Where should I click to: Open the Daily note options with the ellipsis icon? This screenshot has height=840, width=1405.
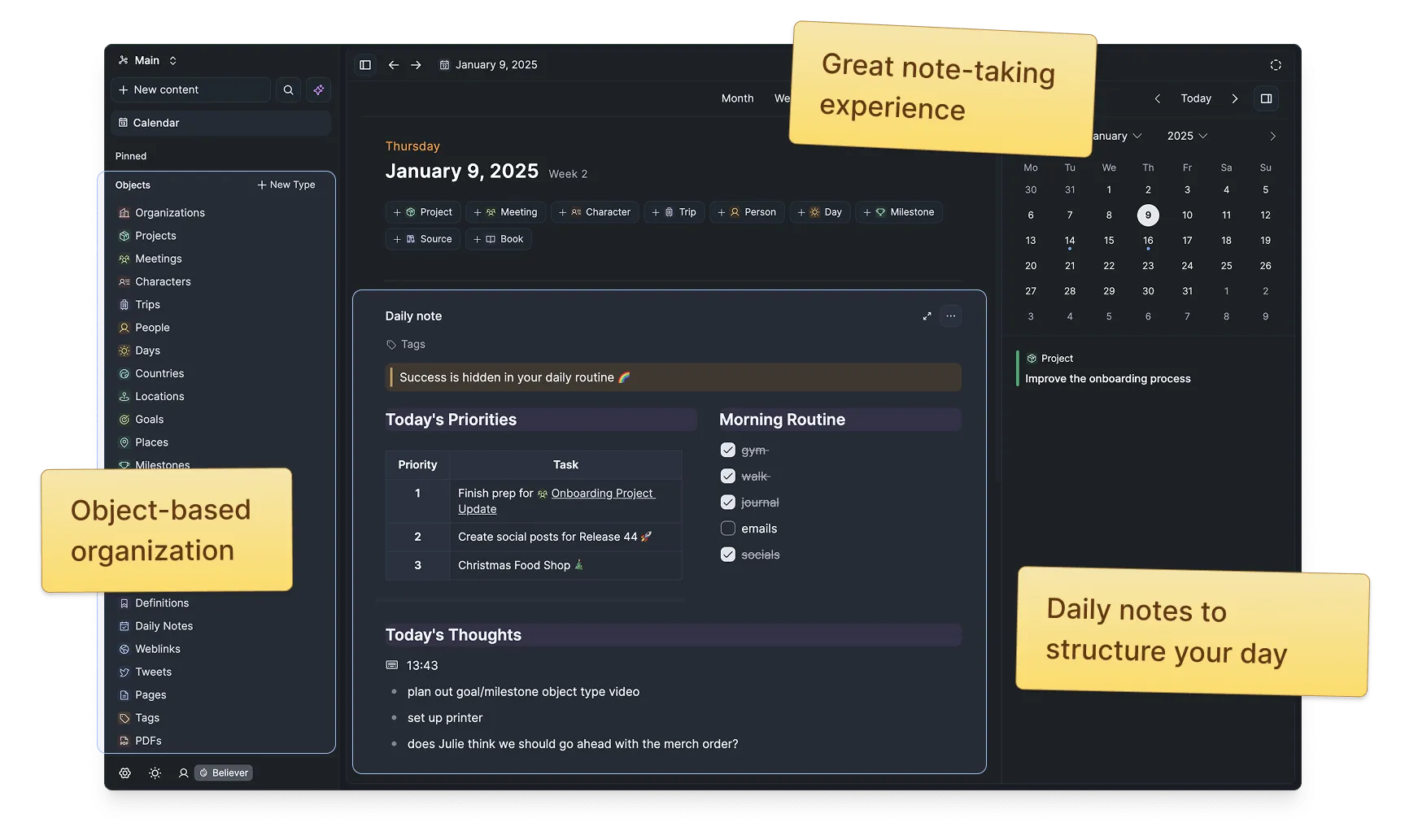(x=950, y=316)
